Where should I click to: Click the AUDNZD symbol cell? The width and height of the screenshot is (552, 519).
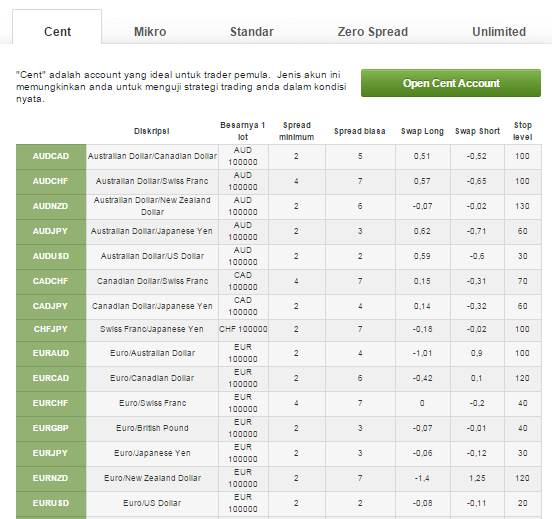[51, 206]
